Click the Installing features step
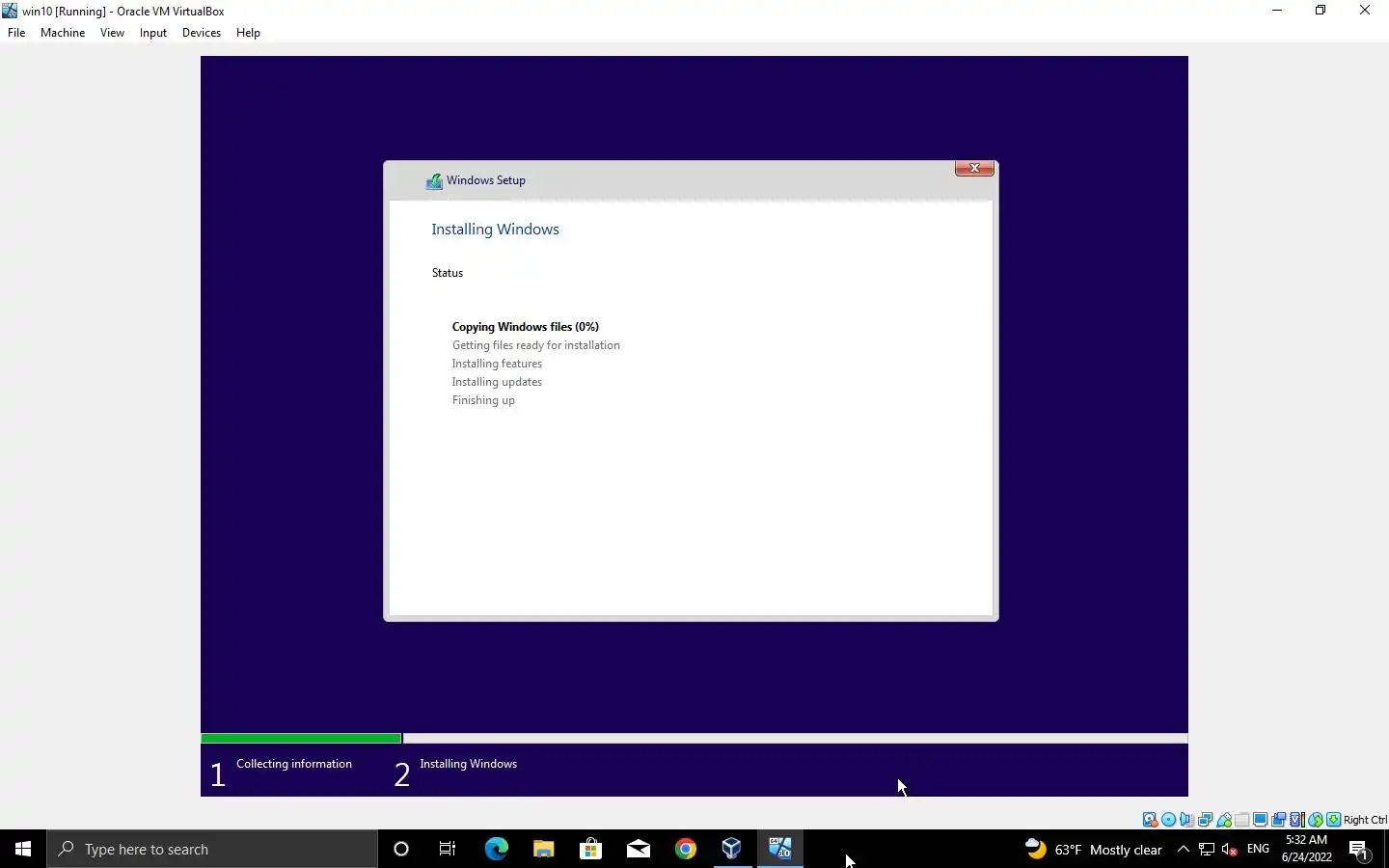1389x868 pixels. tap(497, 364)
